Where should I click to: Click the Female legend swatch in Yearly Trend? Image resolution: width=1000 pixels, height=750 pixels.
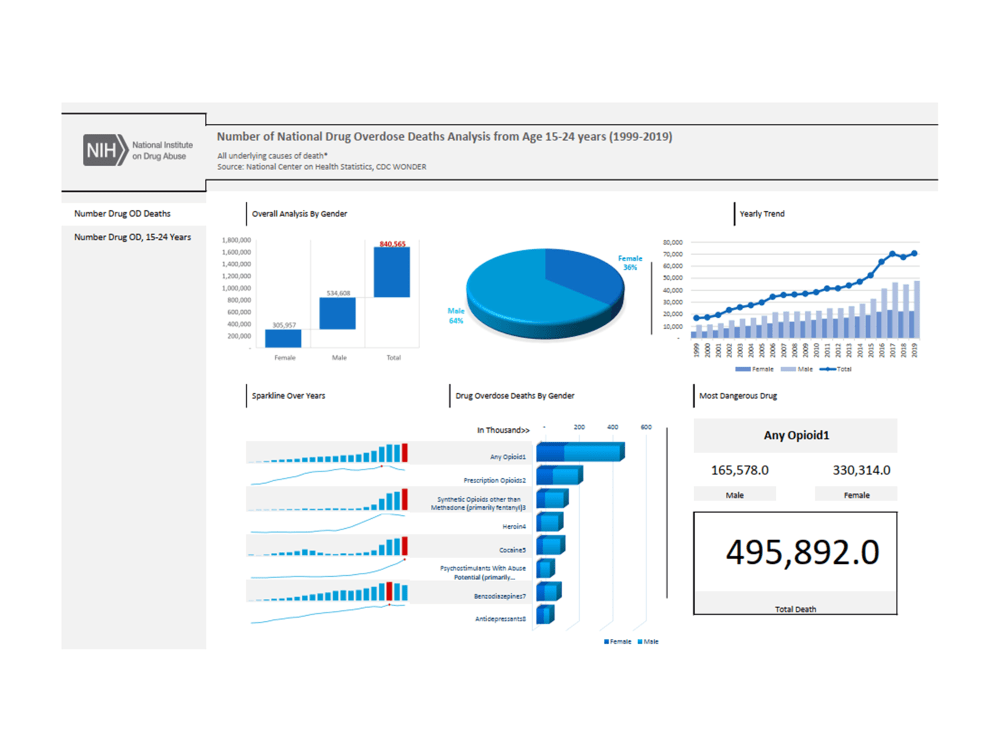point(742,369)
